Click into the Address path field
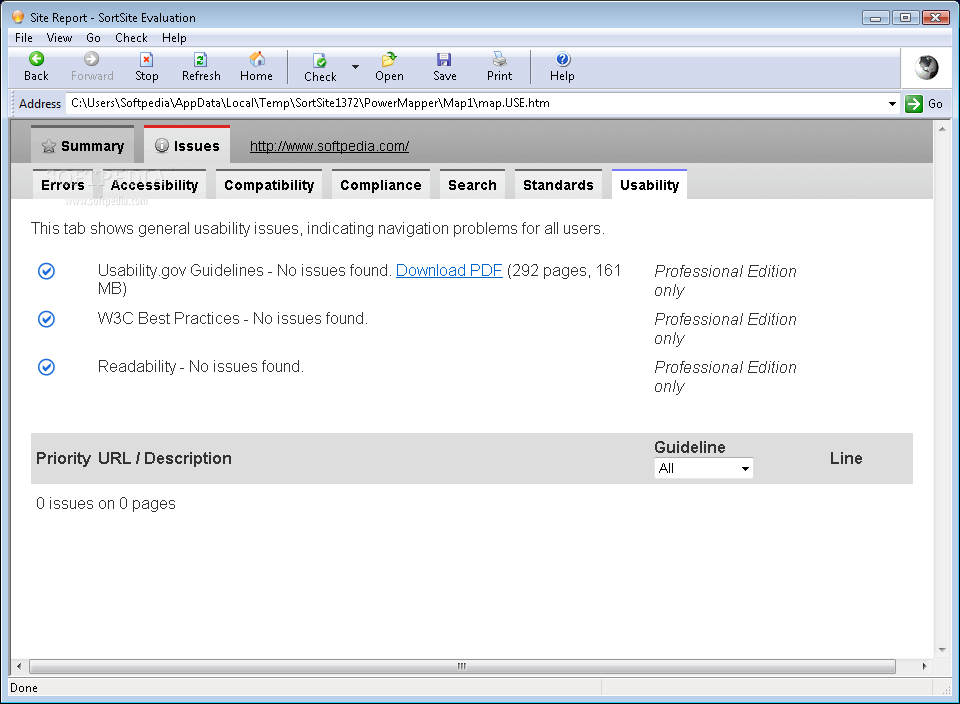 [x=478, y=103]
